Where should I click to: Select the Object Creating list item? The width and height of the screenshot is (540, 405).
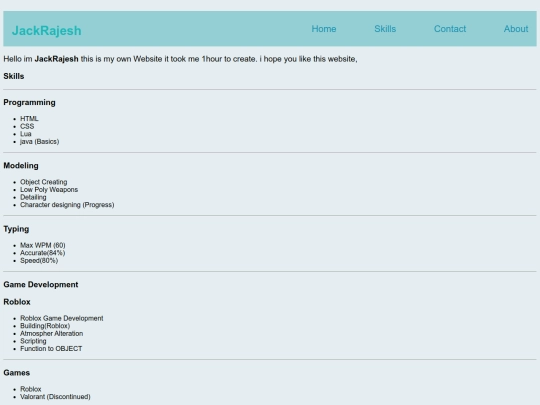(43, 182)
